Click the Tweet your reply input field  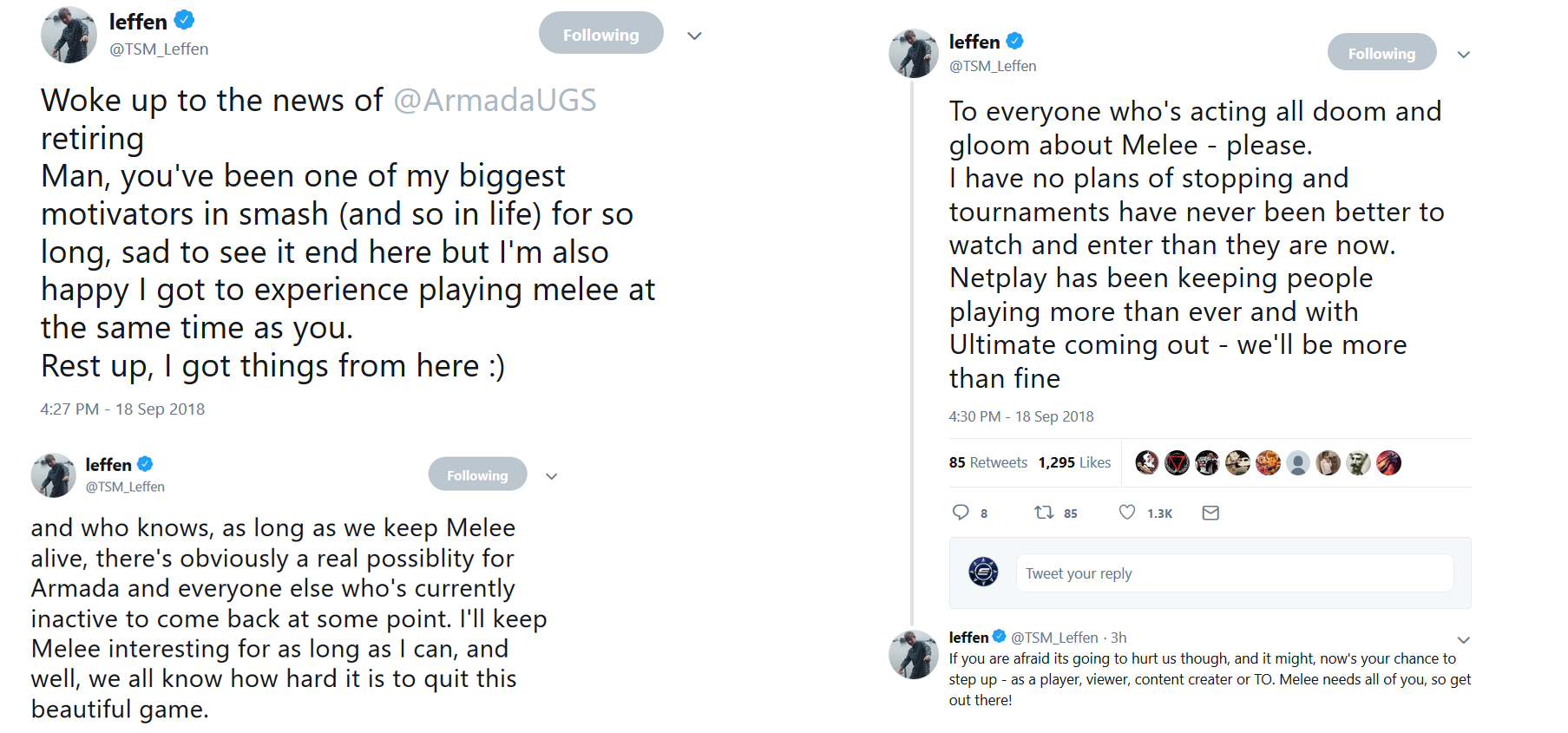[x=1232, y=573]
